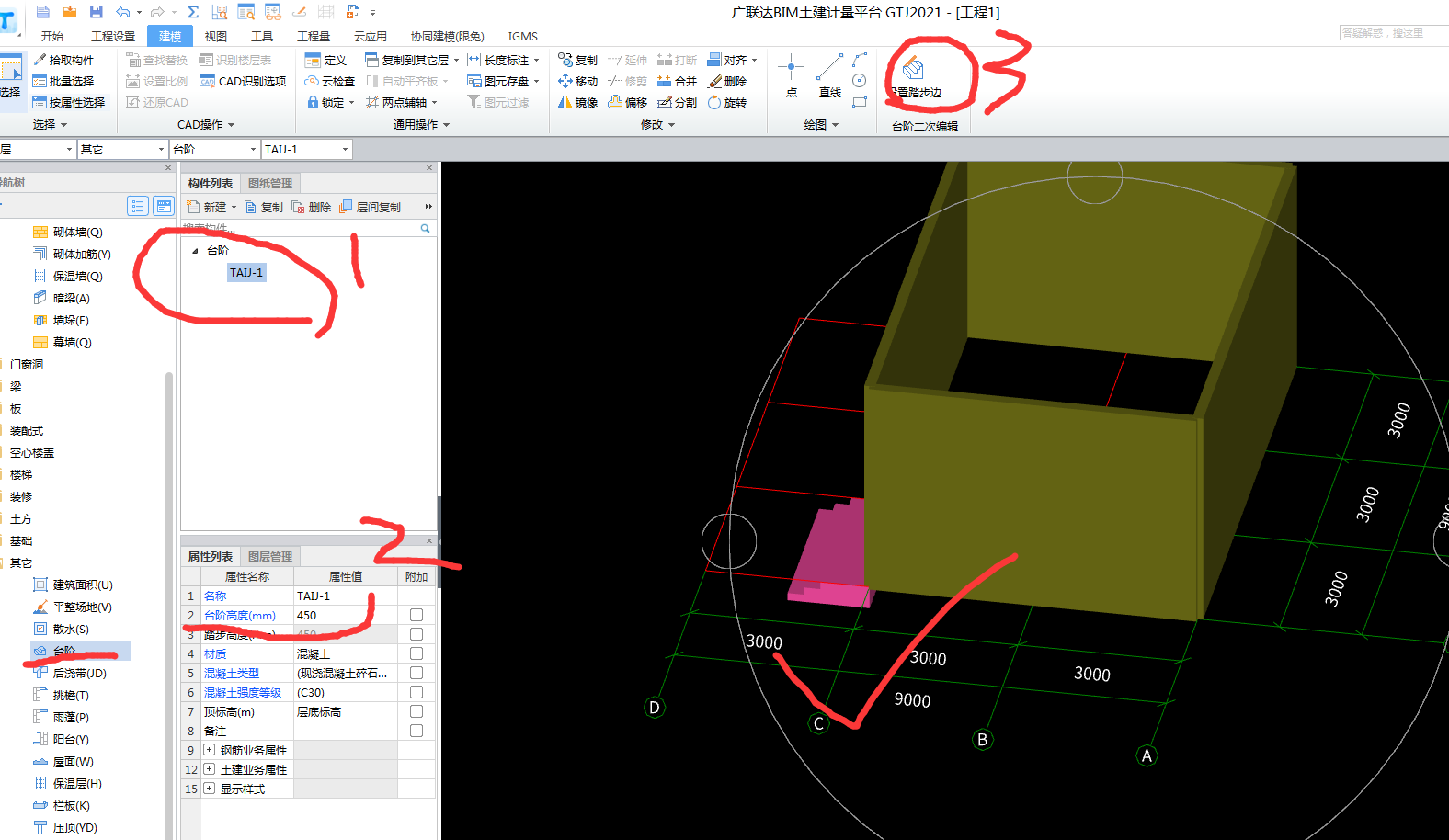Screen dimensions: 1449x840
Task: Switch to the 工程量 ribbon tab
Action: point(314,36)
